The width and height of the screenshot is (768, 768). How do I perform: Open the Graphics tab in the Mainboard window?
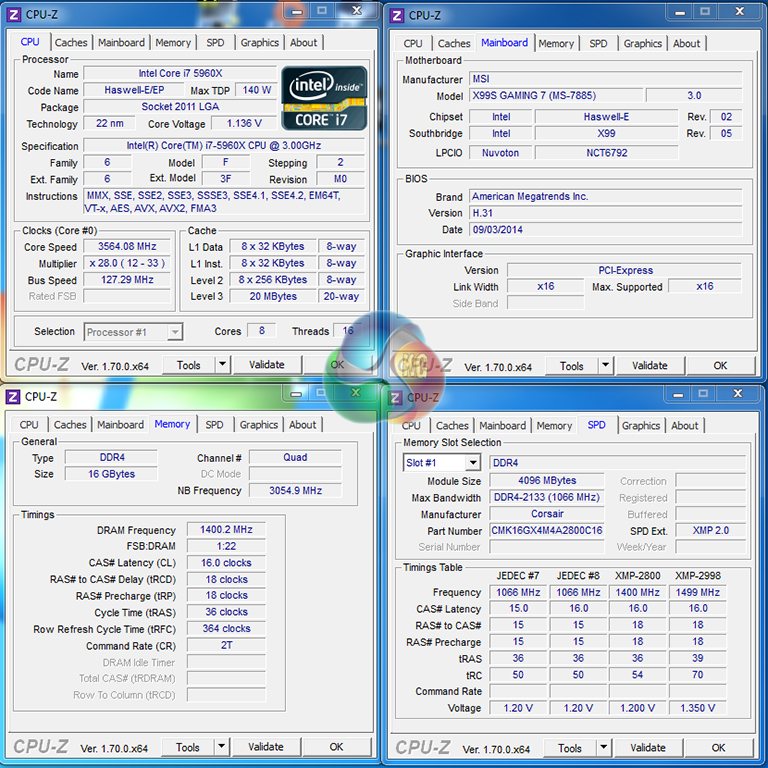[642, 44]
